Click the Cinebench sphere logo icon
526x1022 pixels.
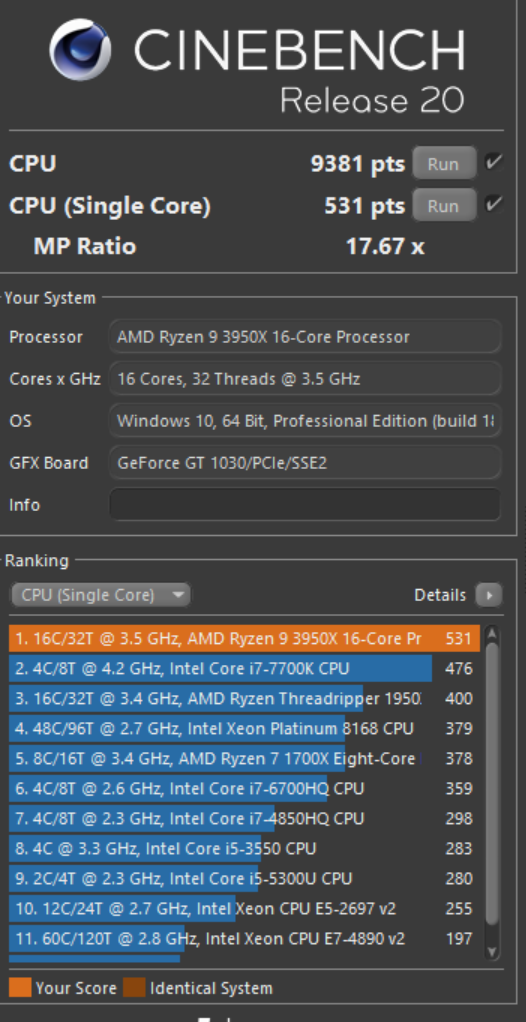80,50
